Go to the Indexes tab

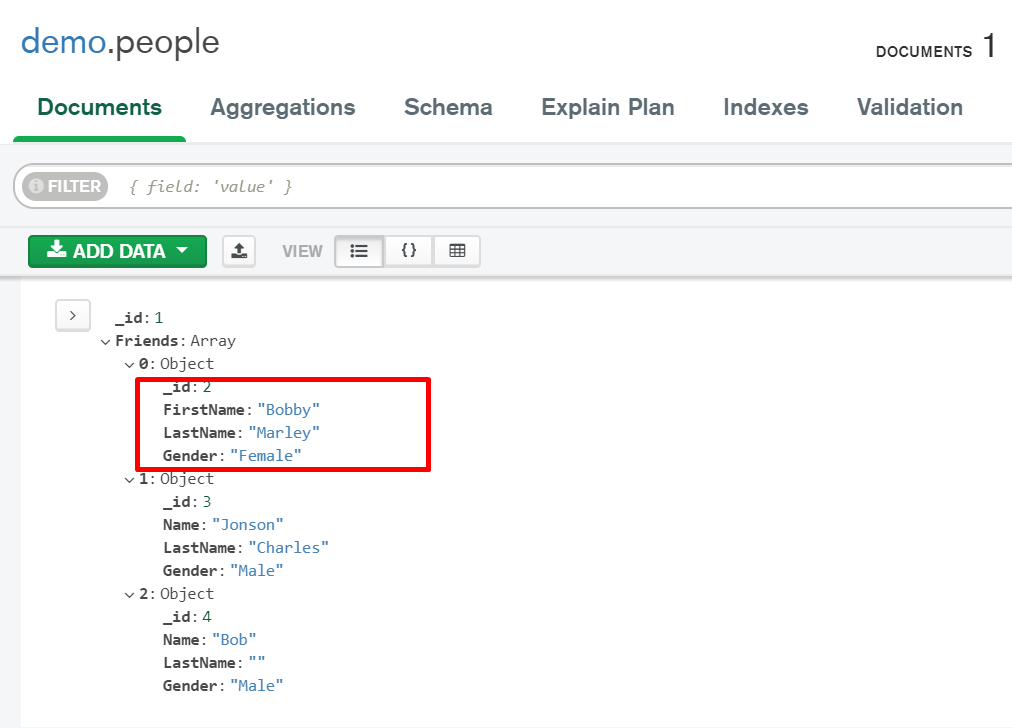765,107
